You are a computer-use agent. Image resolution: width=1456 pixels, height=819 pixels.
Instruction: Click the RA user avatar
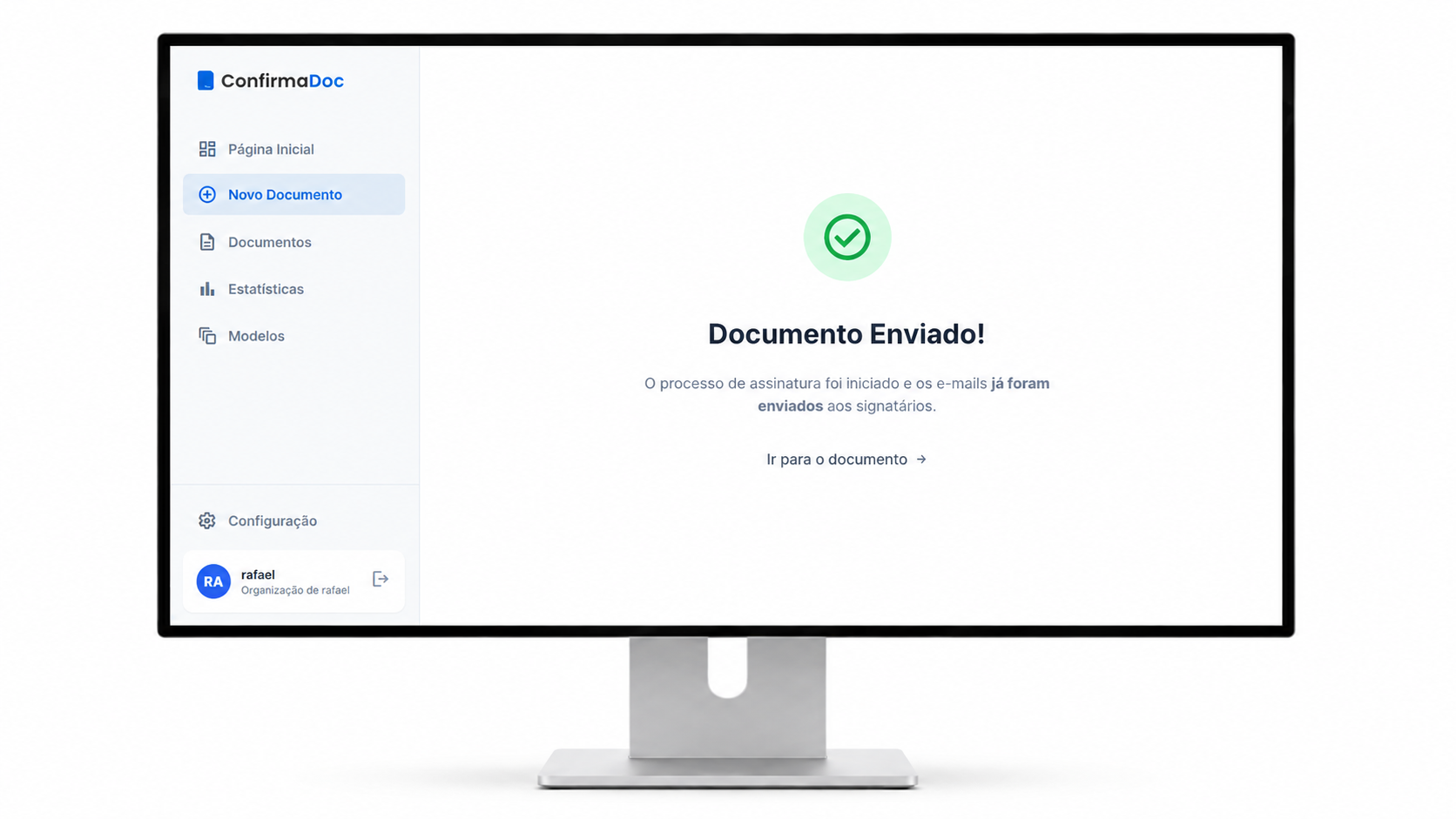tap(213, 581)
